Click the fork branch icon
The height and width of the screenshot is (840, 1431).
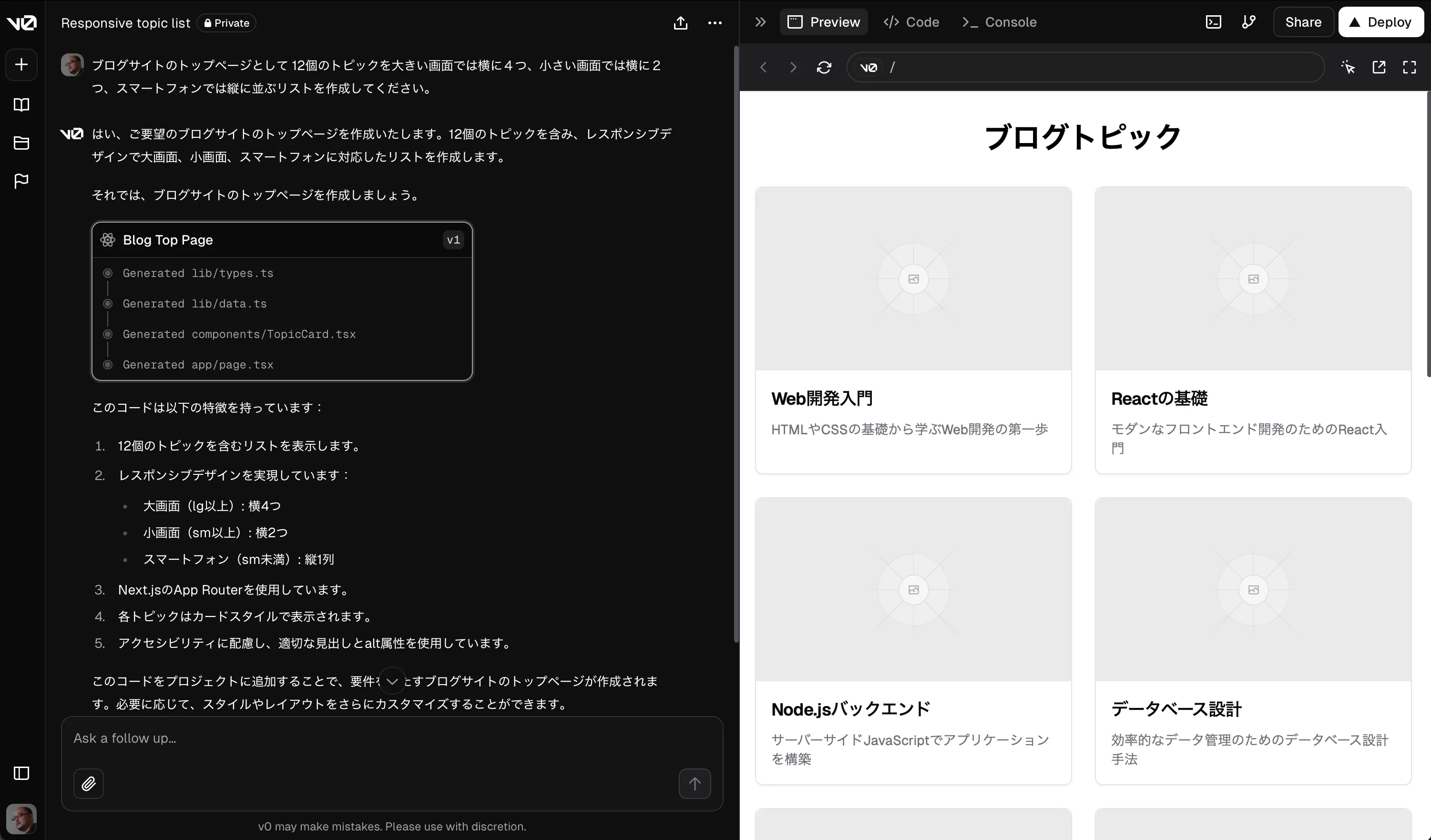click(1248, 22)
